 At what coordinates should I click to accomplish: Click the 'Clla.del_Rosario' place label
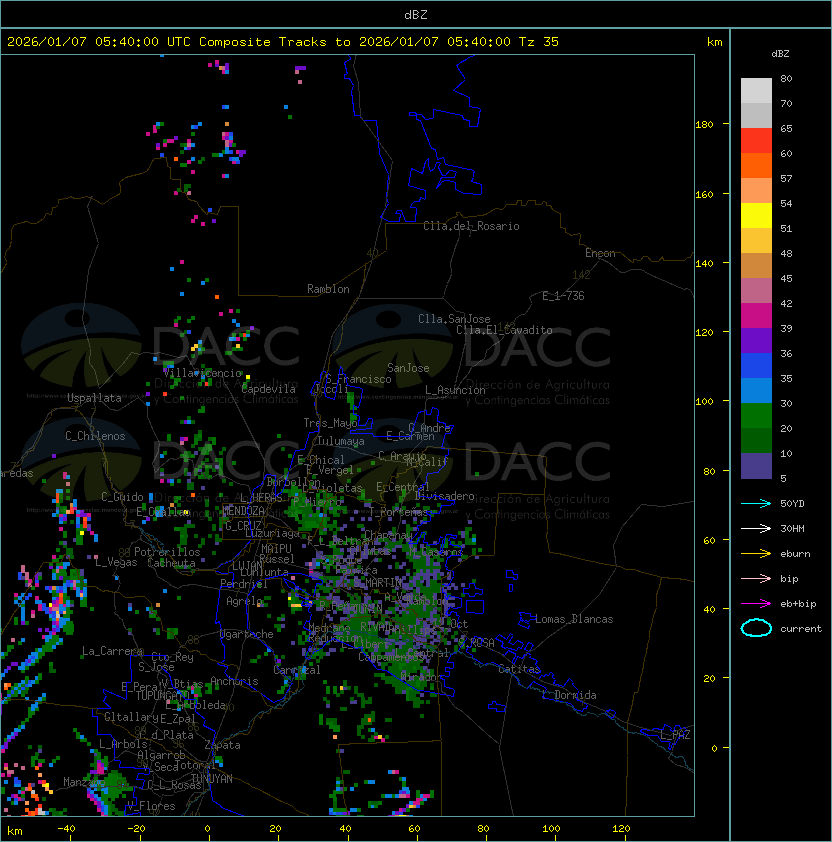tap(471, 226)
